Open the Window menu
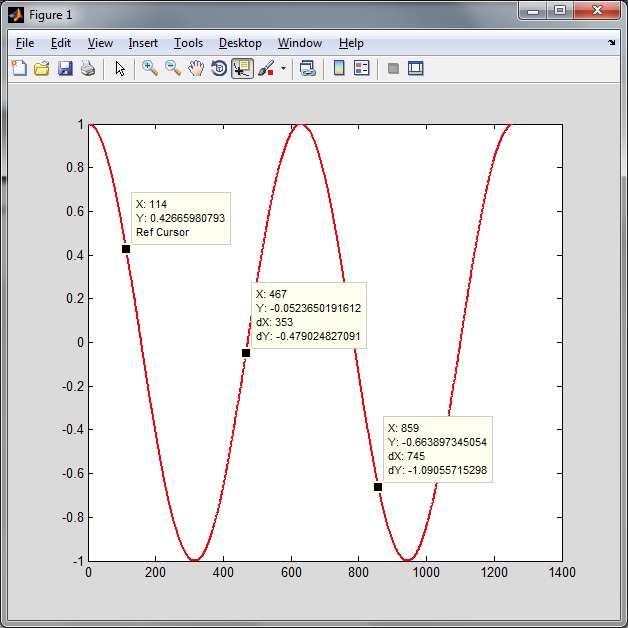 300,43
